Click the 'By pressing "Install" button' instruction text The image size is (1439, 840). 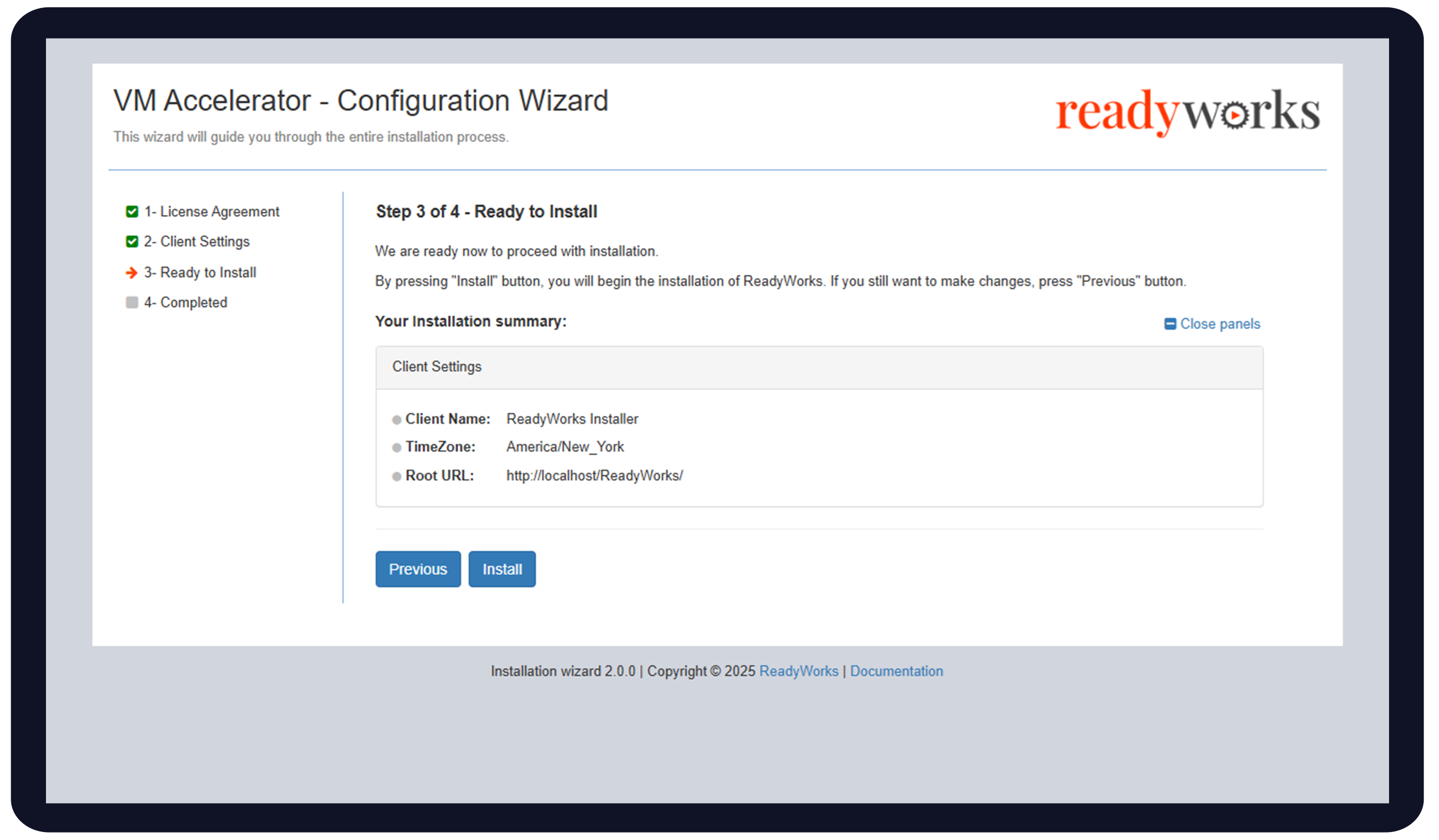click(780, 282)
